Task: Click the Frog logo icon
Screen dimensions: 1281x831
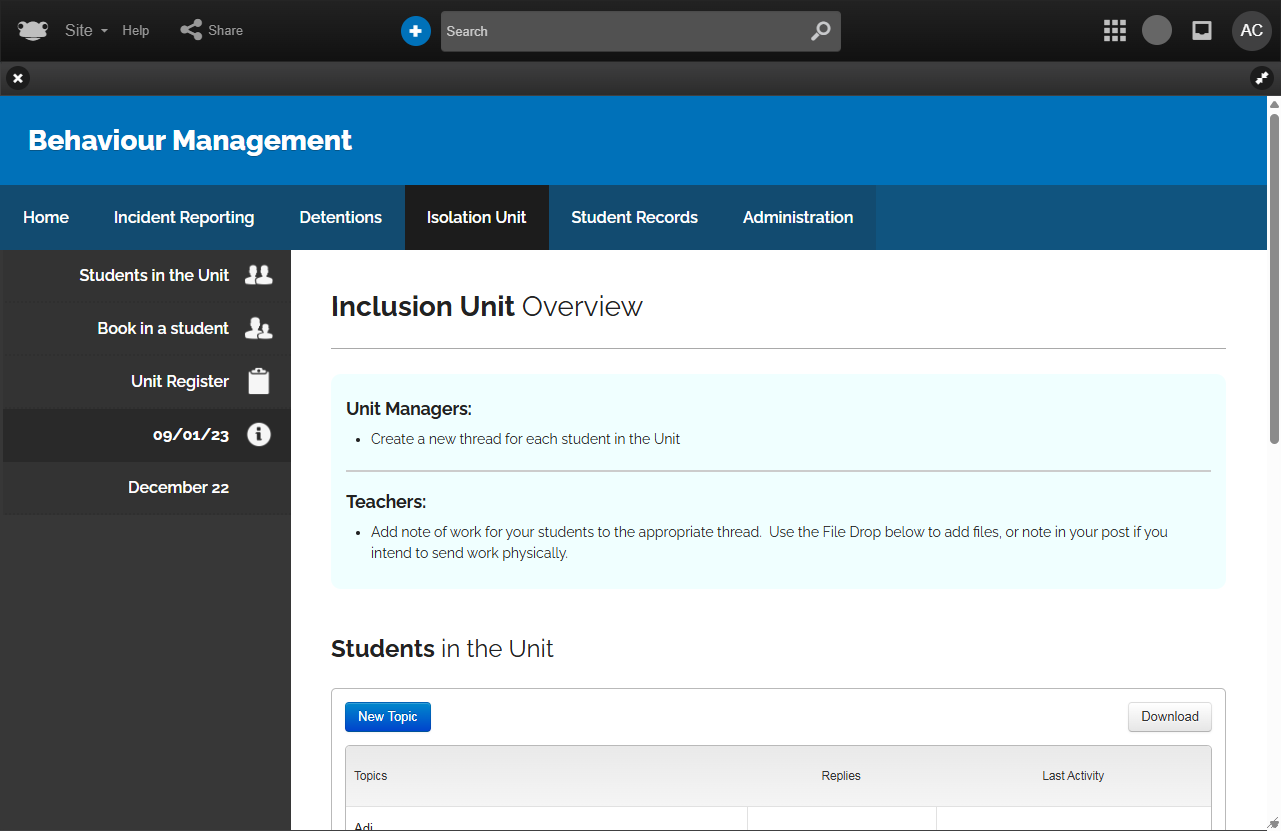Action: pos(32,30)
